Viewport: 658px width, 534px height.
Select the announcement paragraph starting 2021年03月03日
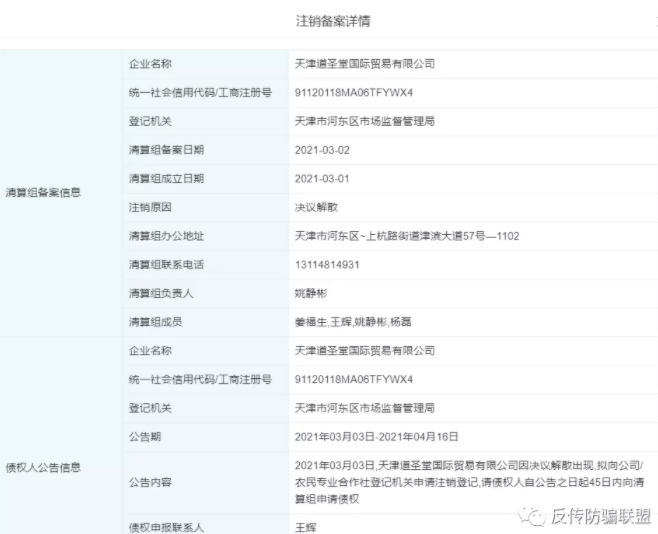click(x=469, y=482)
